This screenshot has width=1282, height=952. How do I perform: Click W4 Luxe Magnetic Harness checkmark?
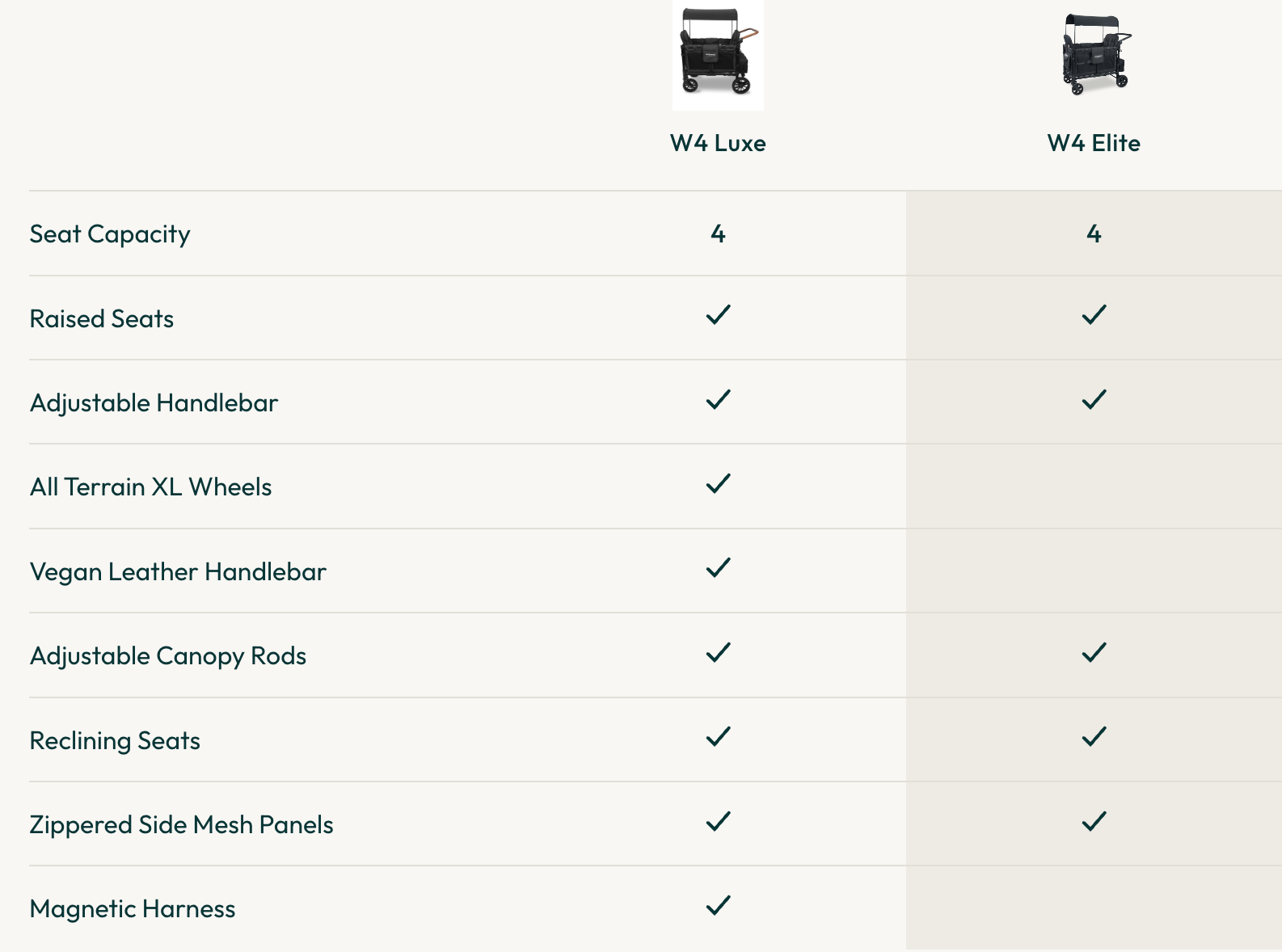(x=718, y=906)
